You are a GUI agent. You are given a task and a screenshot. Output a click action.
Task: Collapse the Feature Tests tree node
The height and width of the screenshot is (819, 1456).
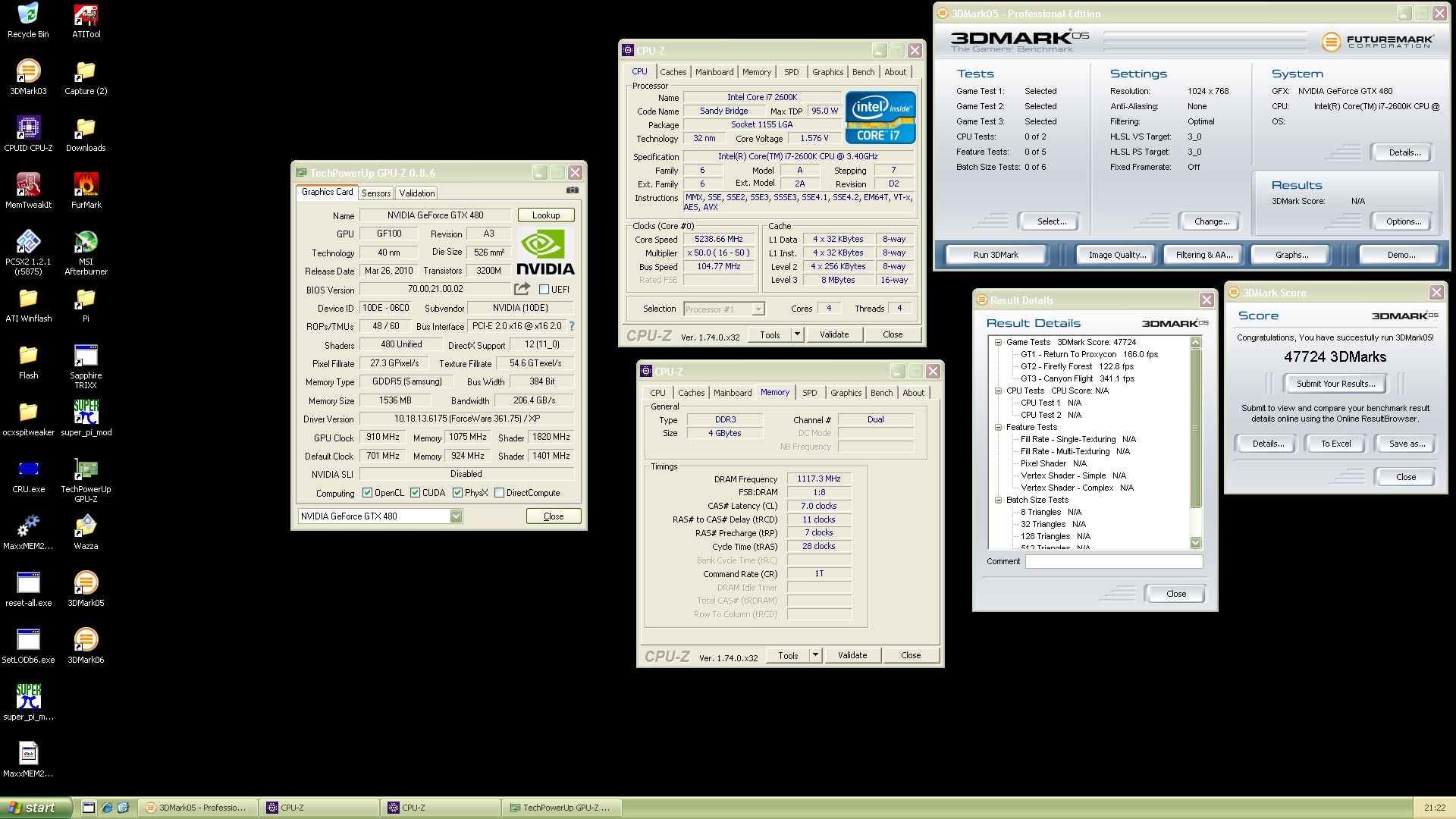[999, 427]
